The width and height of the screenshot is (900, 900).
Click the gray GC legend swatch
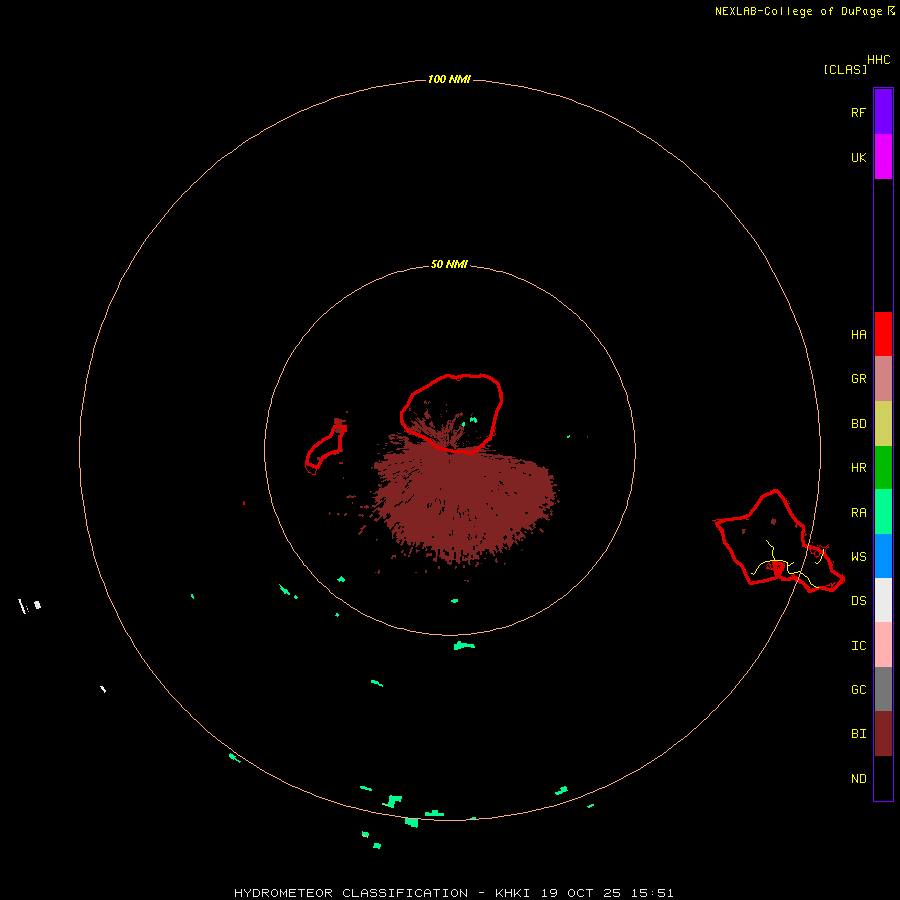click(x=883, y=689)
